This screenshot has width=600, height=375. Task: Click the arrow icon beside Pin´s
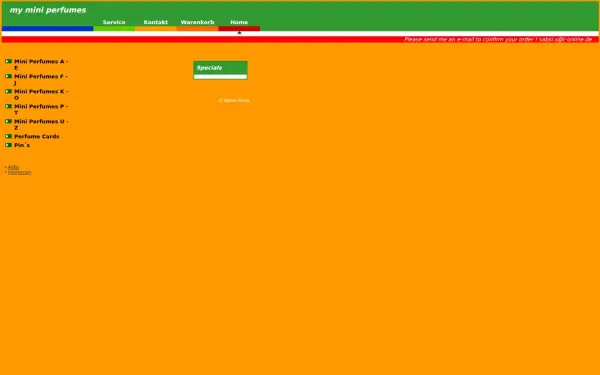point(8,145)
